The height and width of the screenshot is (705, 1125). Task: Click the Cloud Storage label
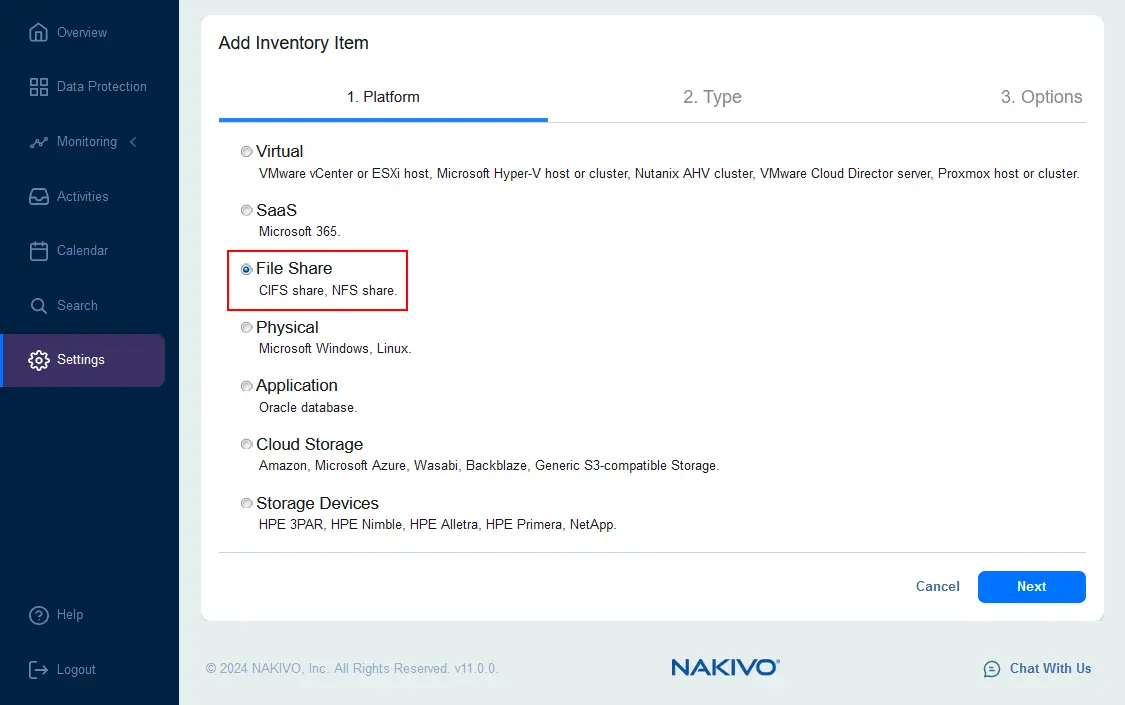(x=309, y=444)
